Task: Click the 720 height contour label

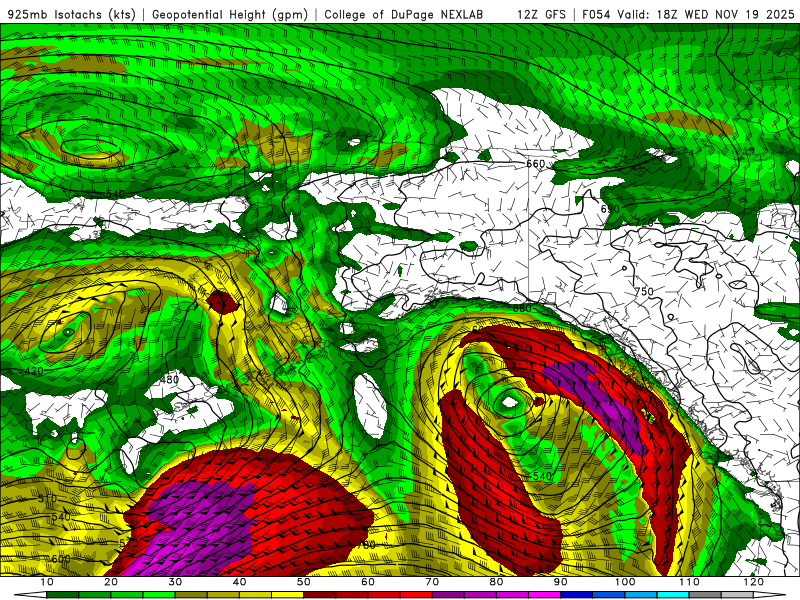Action: (x=644, y=222)
